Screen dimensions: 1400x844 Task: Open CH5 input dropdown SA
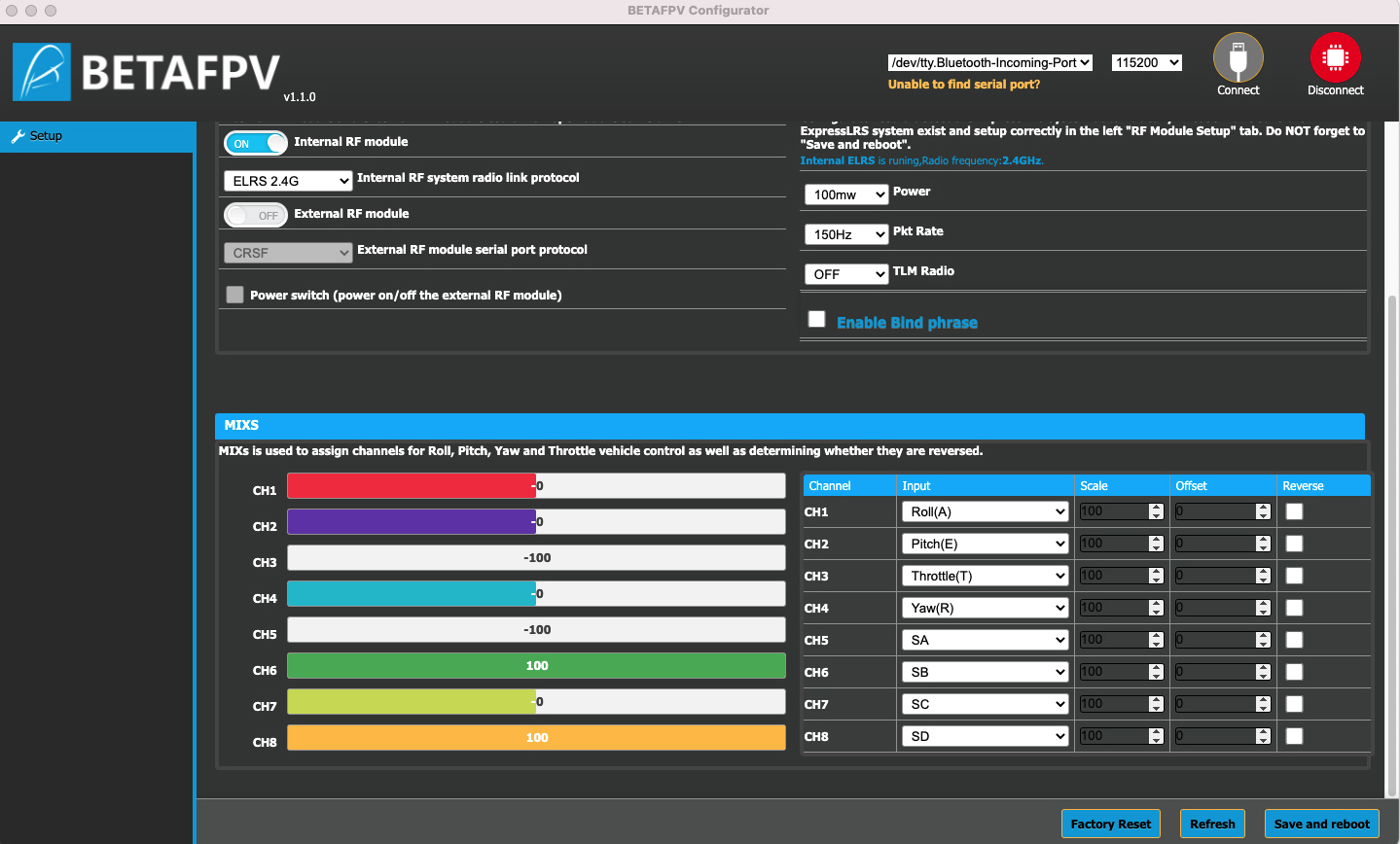986,640
